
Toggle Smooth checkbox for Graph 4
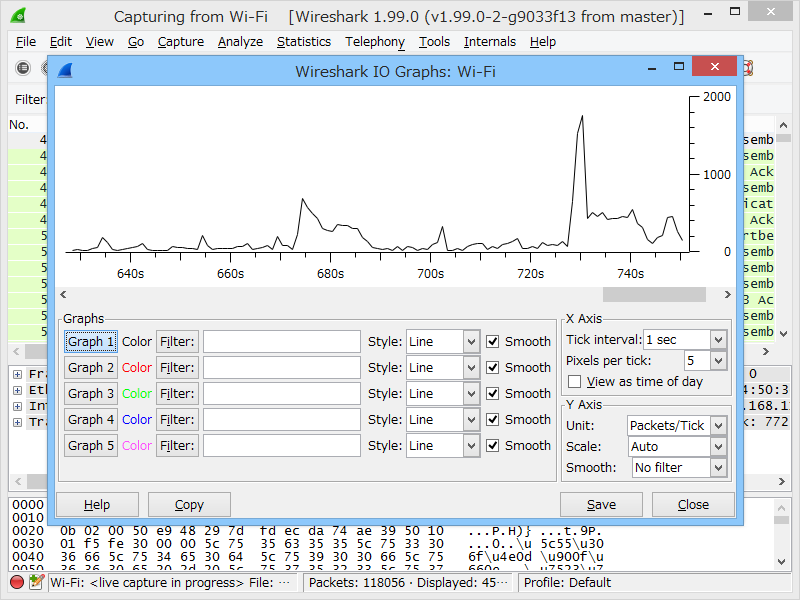coord(492,419)
